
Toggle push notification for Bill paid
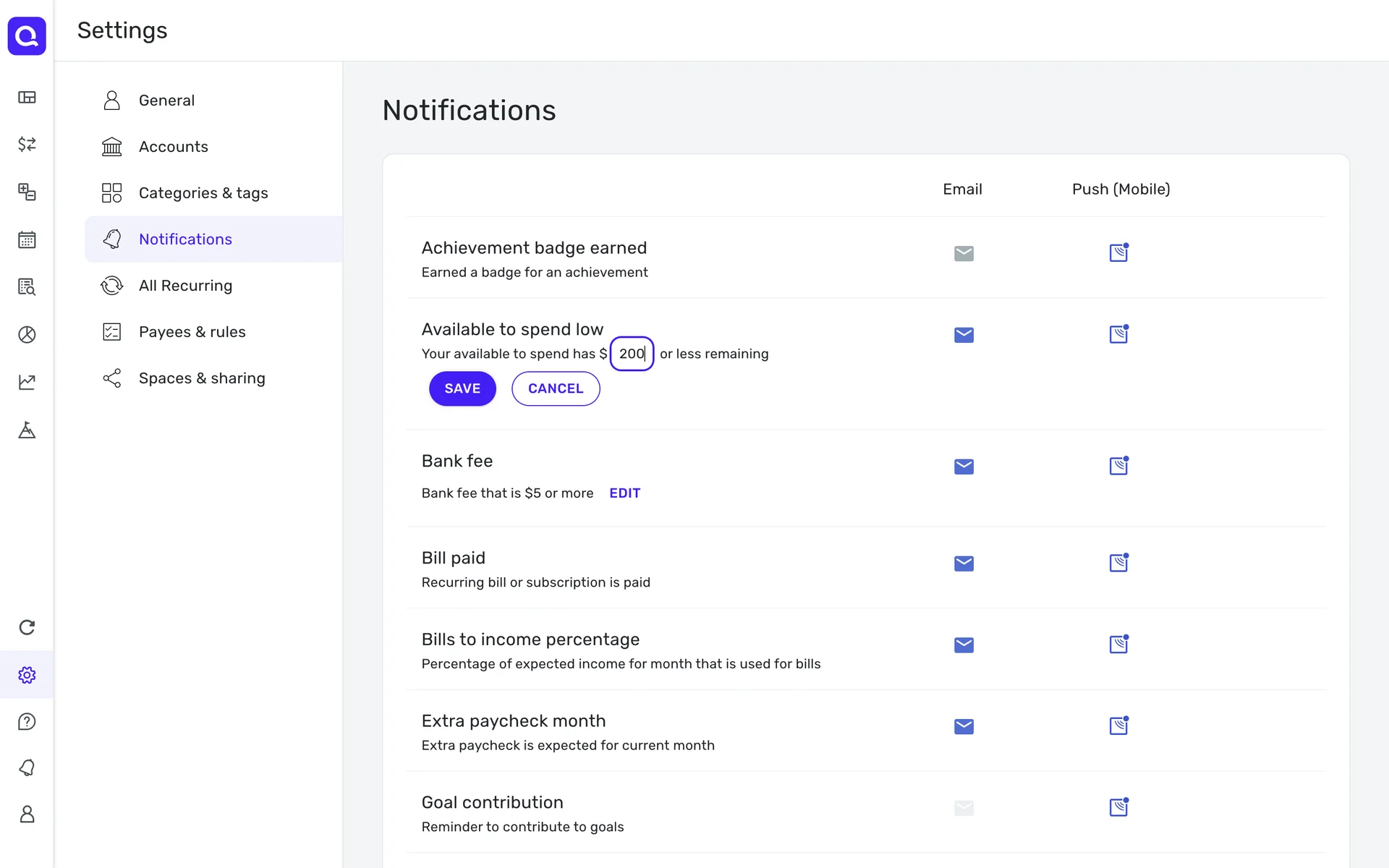pos(1118,563)
